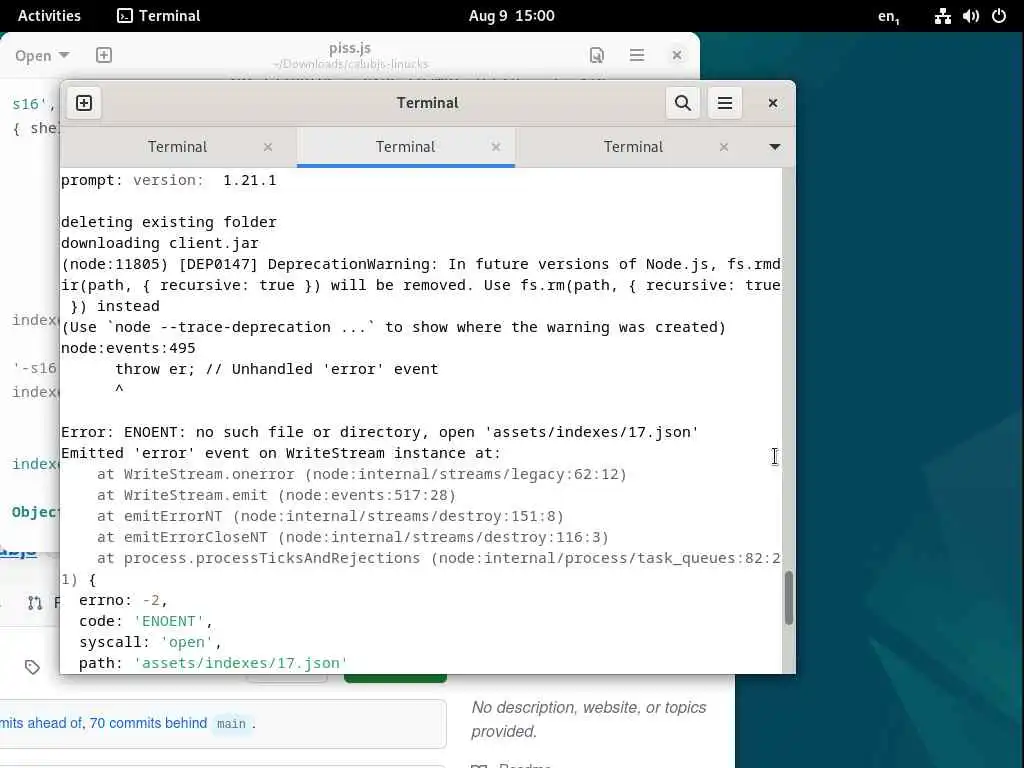
Task: Close the middle Terminal tab
Action: 496,147
